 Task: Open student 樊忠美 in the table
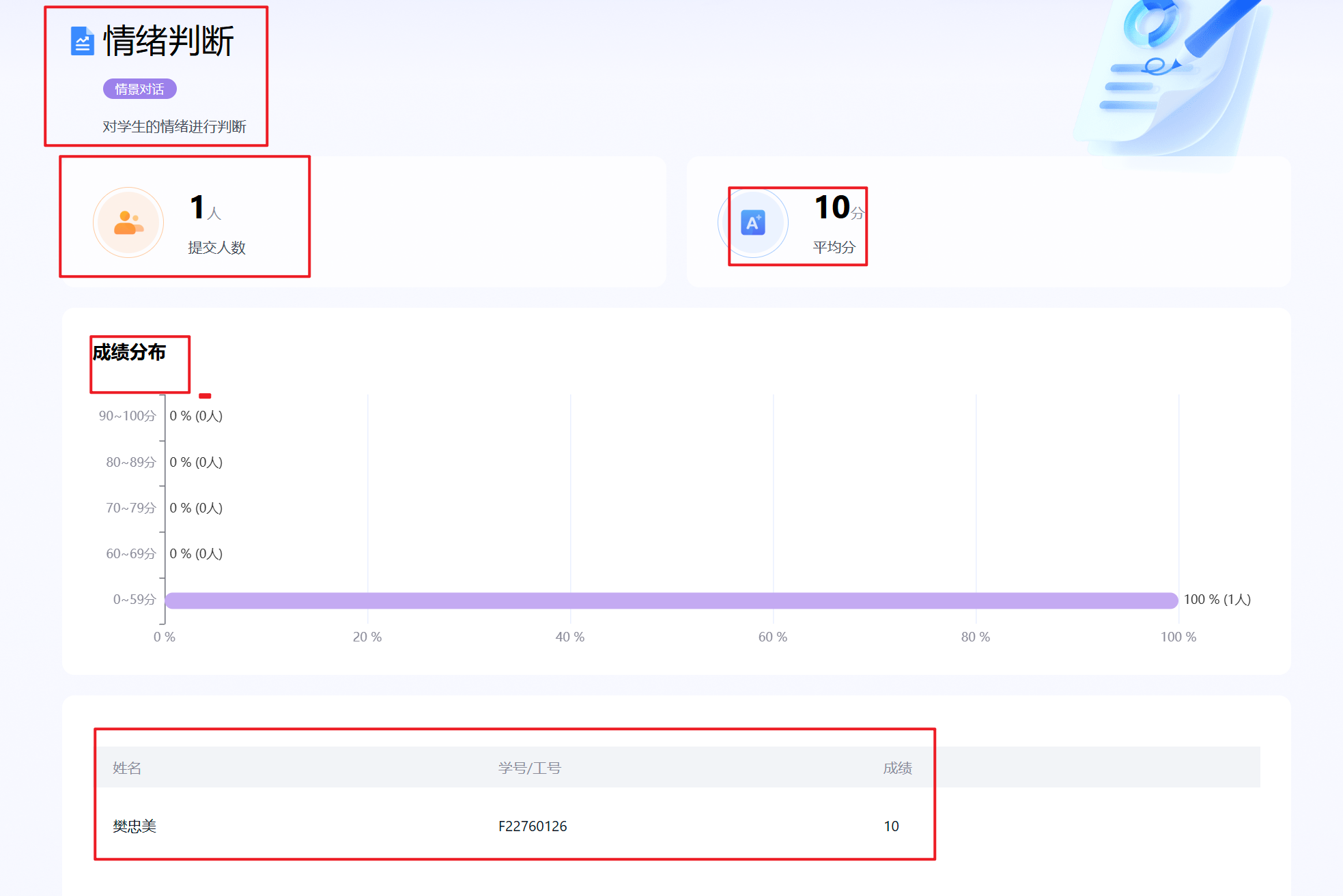coord(135,826)
